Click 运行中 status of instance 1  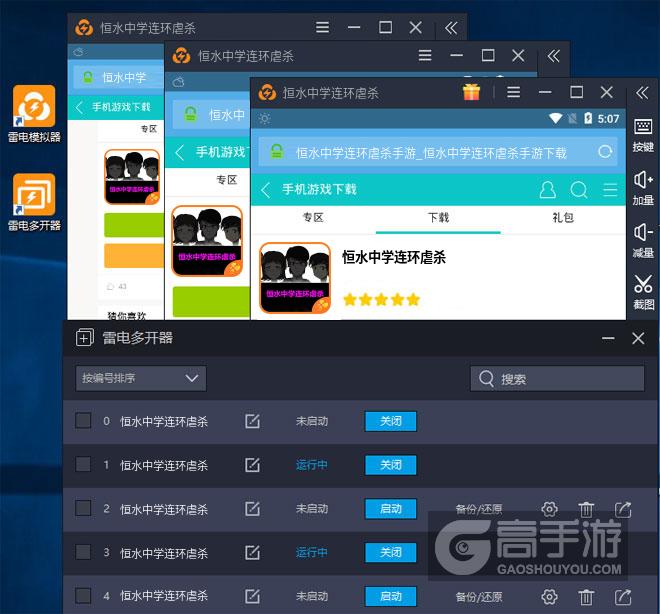pos(311,465)
